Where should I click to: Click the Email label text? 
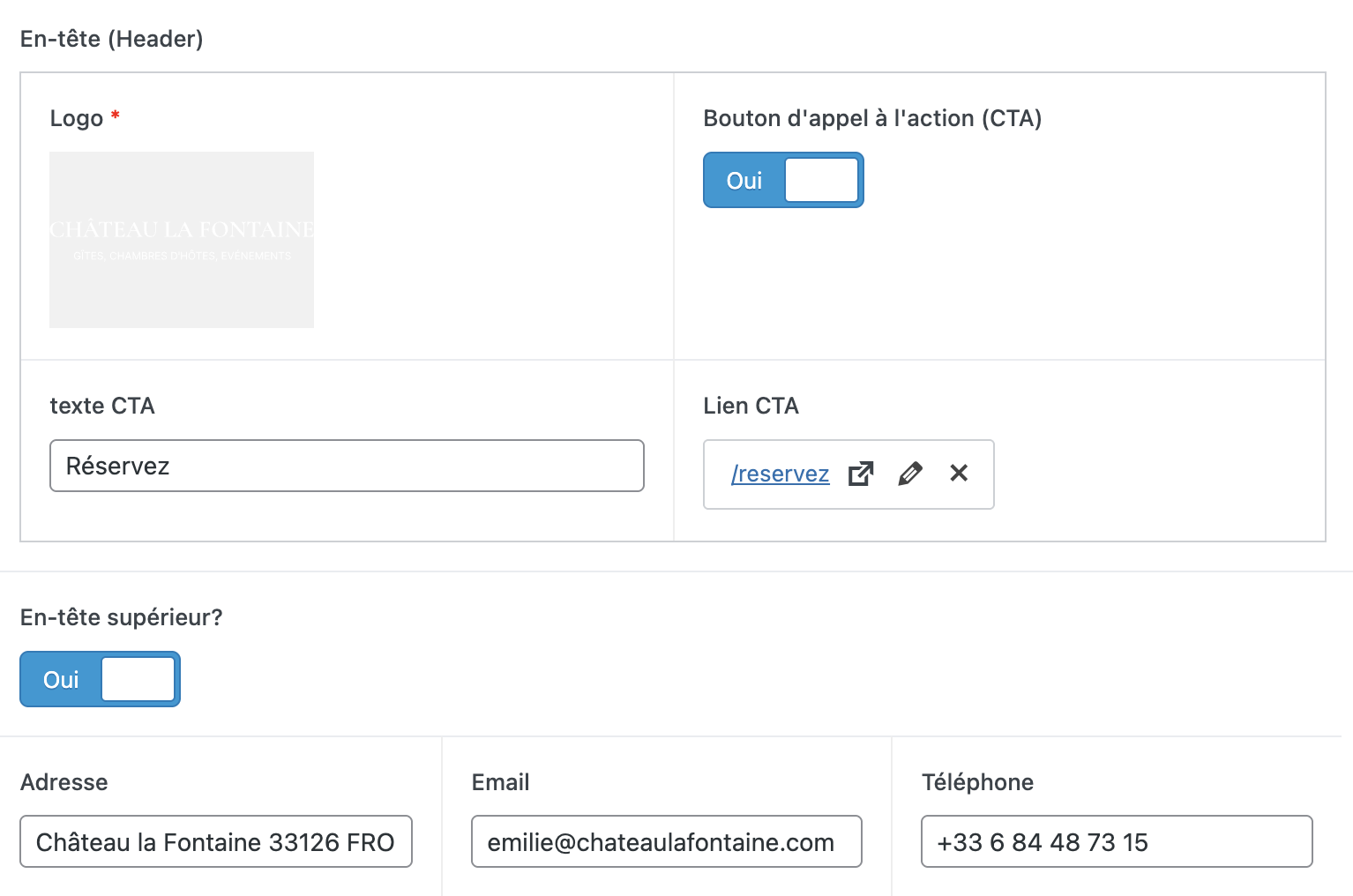(500, 782)
